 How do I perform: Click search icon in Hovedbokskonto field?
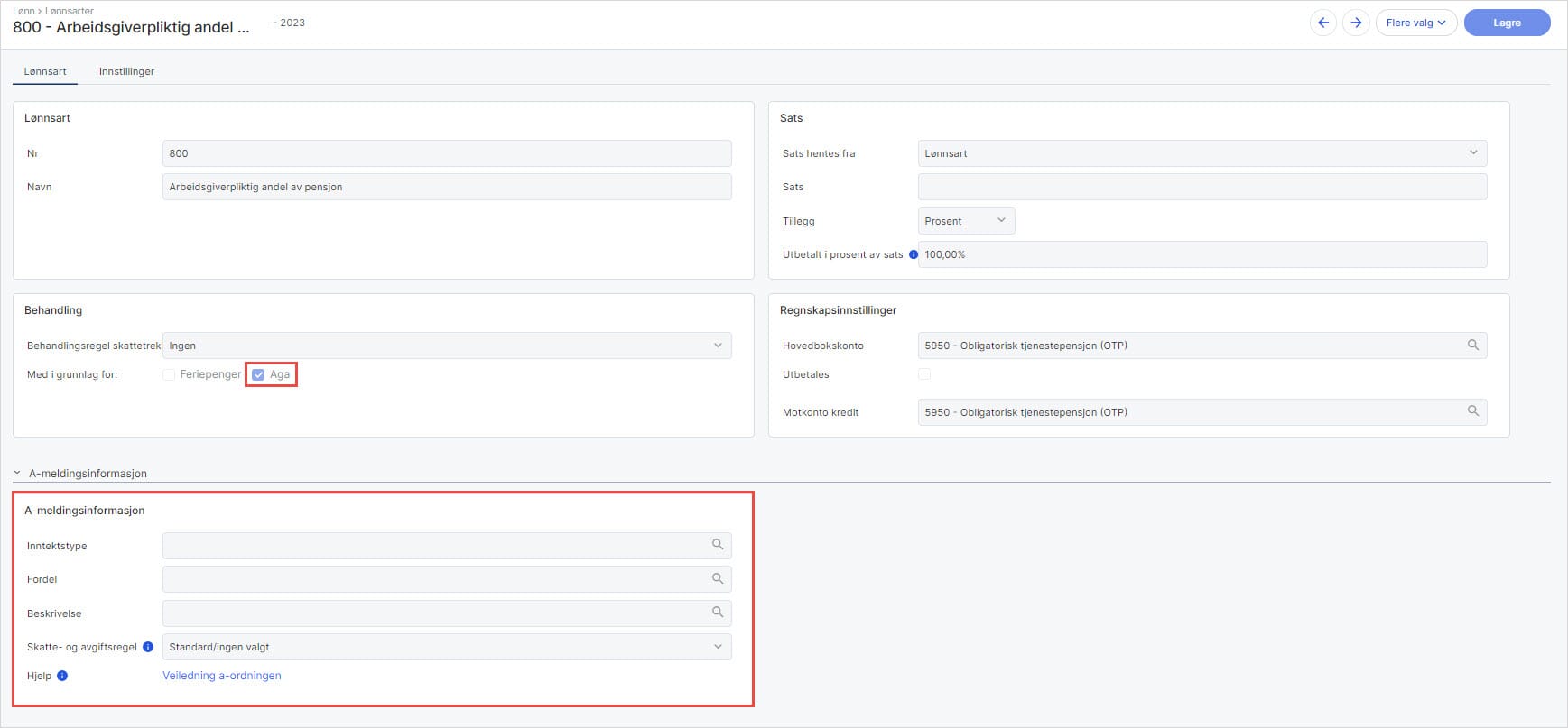point(1472,346)
